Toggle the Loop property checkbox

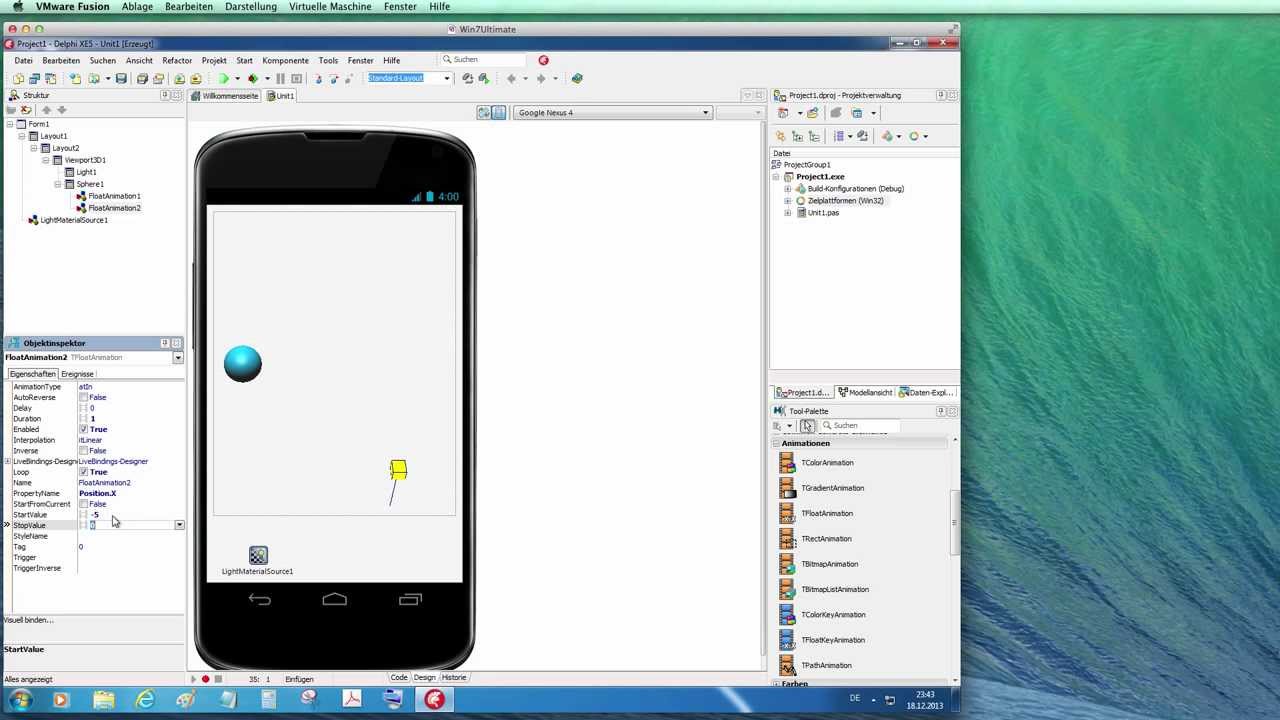click(x=83, y=472)
